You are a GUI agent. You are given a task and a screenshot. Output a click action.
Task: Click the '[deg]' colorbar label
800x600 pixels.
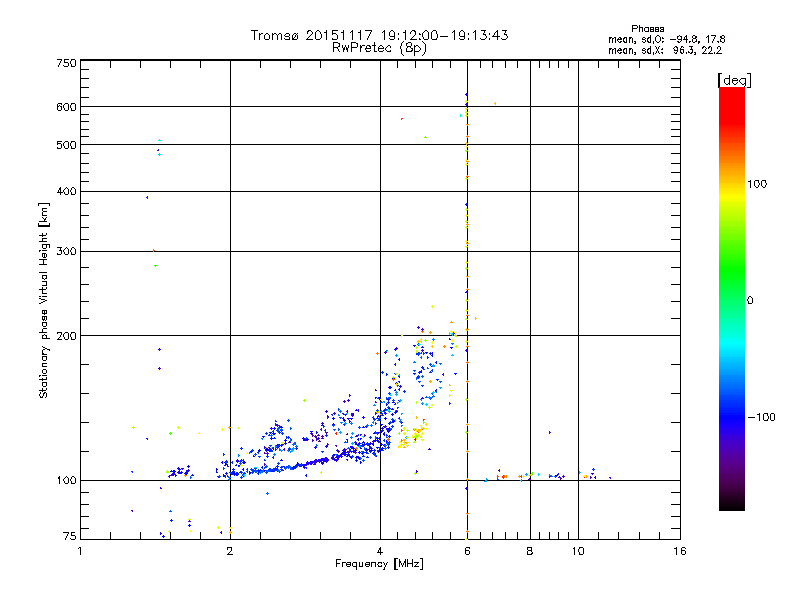[734, 80]
